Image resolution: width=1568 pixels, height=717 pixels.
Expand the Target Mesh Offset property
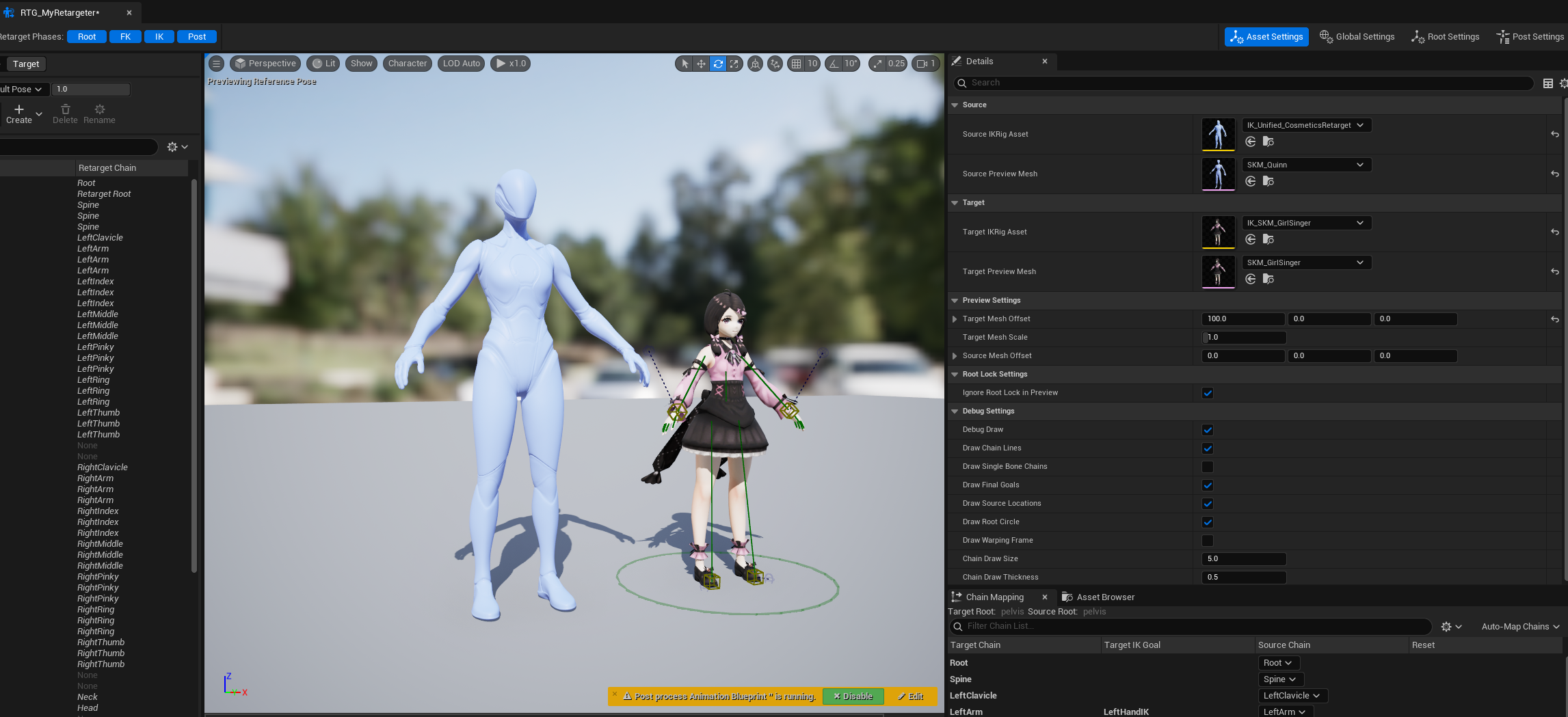[x=955, y=319]
